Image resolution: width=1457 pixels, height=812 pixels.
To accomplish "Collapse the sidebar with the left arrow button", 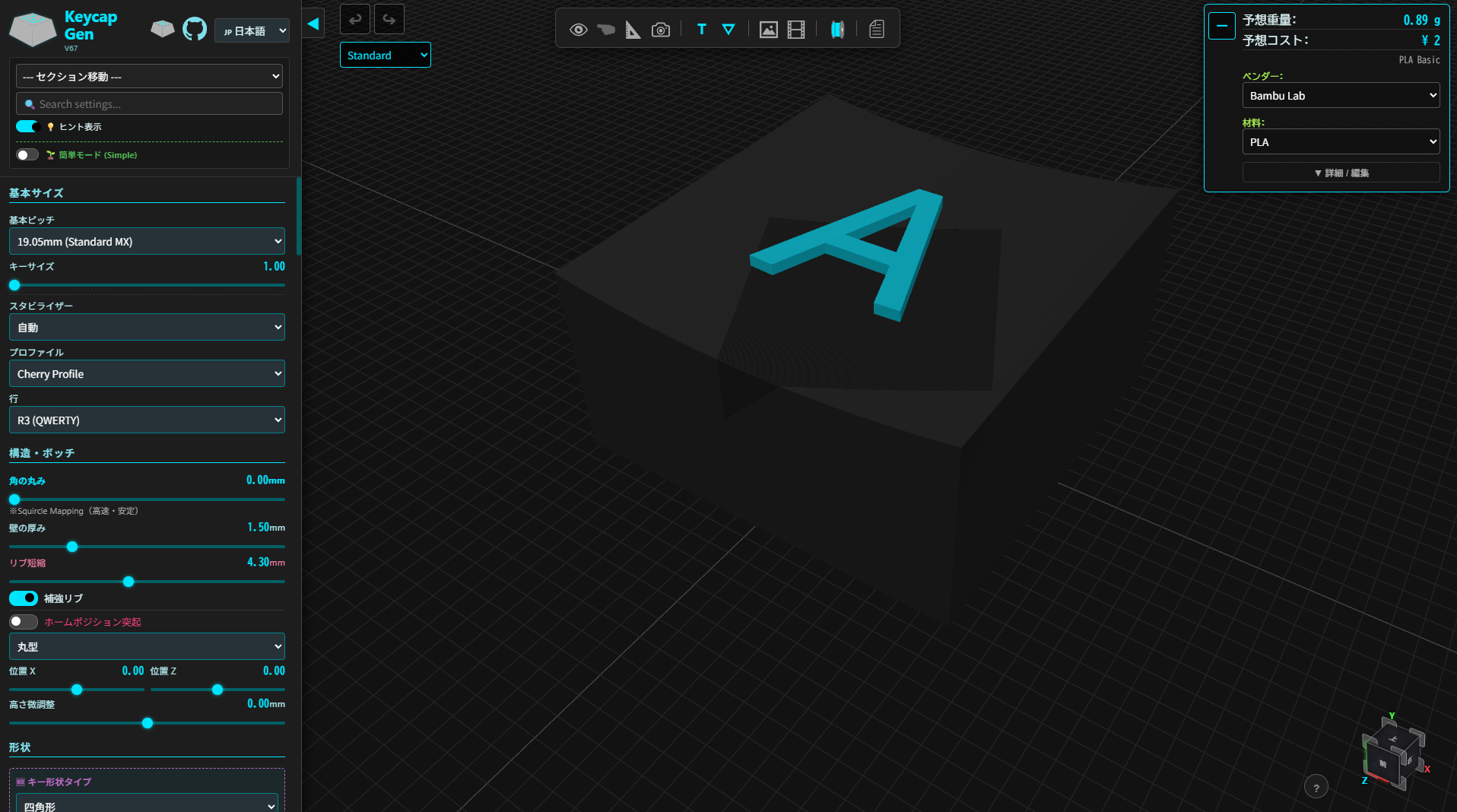I will (x=313, y=23).
